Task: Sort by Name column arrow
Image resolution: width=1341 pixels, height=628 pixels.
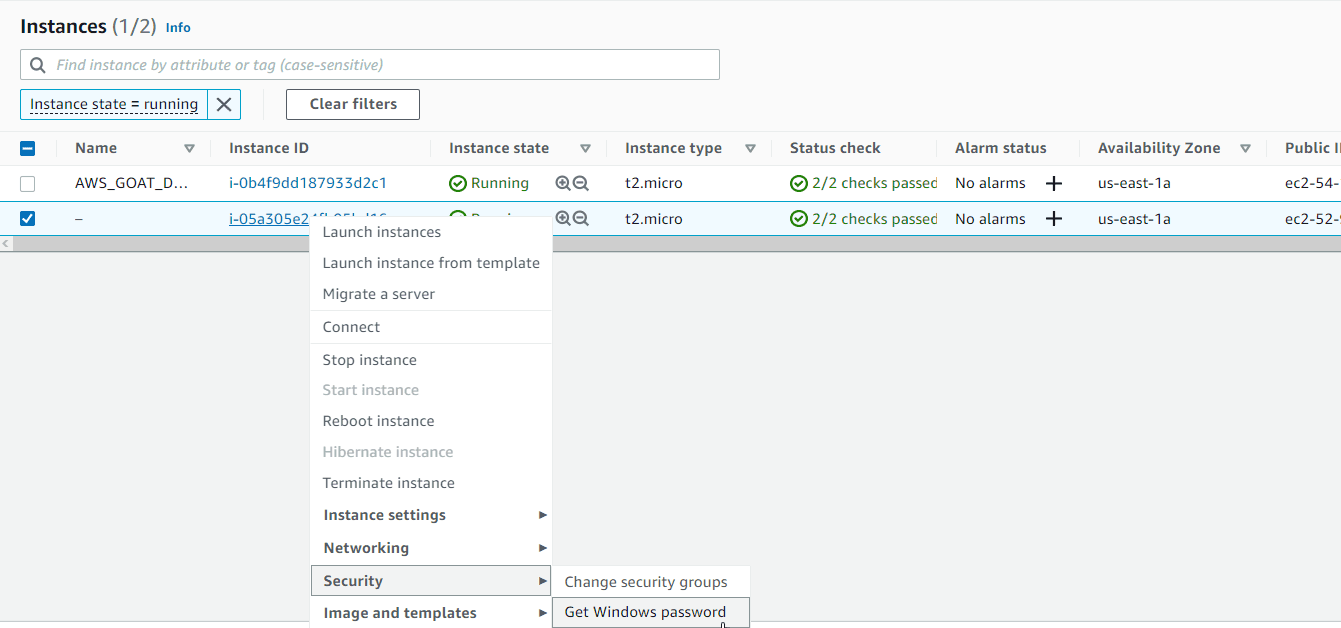Action: tap(189, 149)
